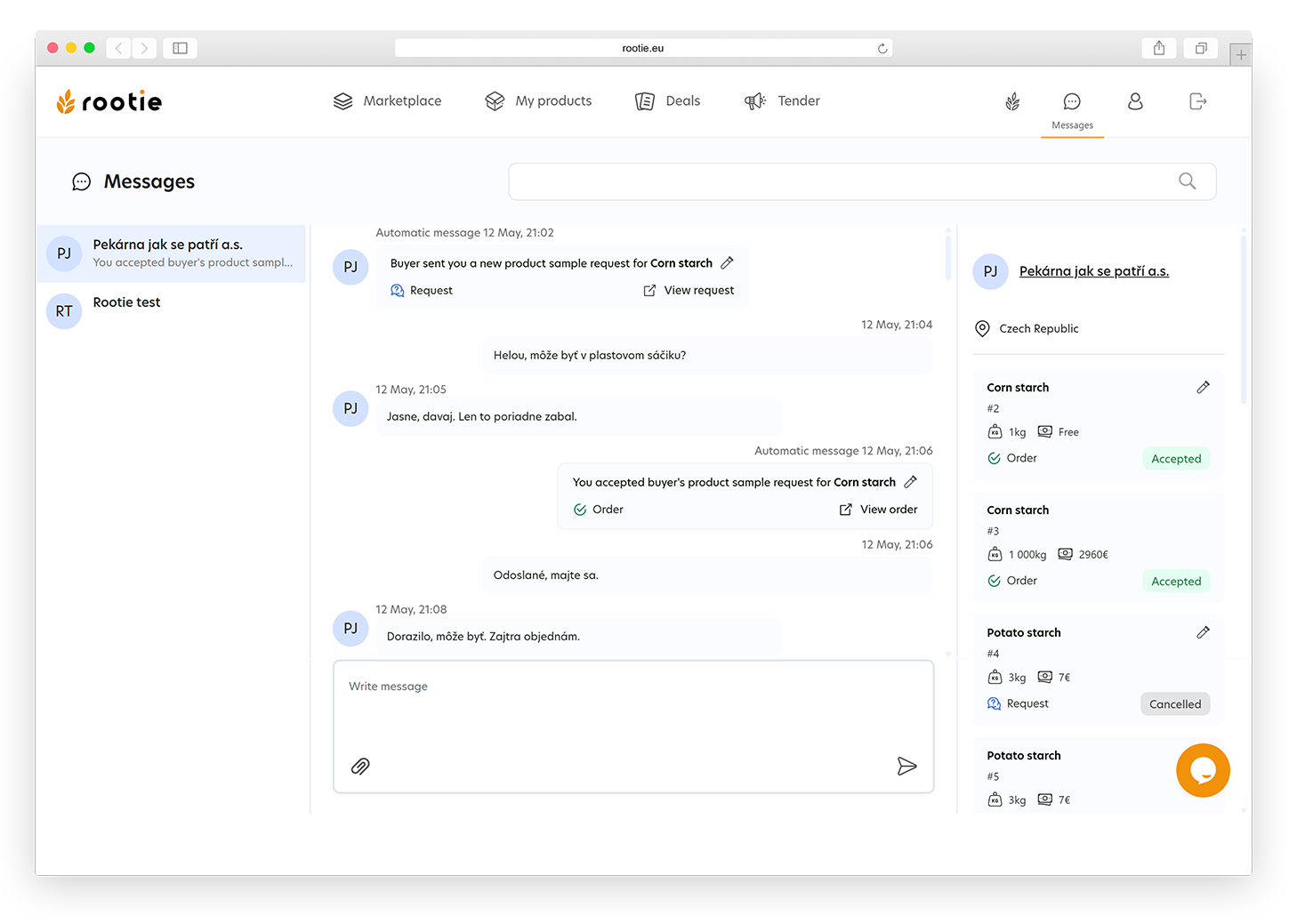Click the View request link
The image size is (1289, 924).
[x=699, y=290]
